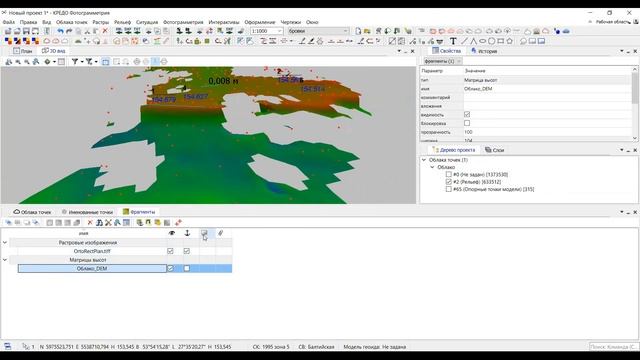Open the filter funnel dropdown arrow

pos(82,62)
